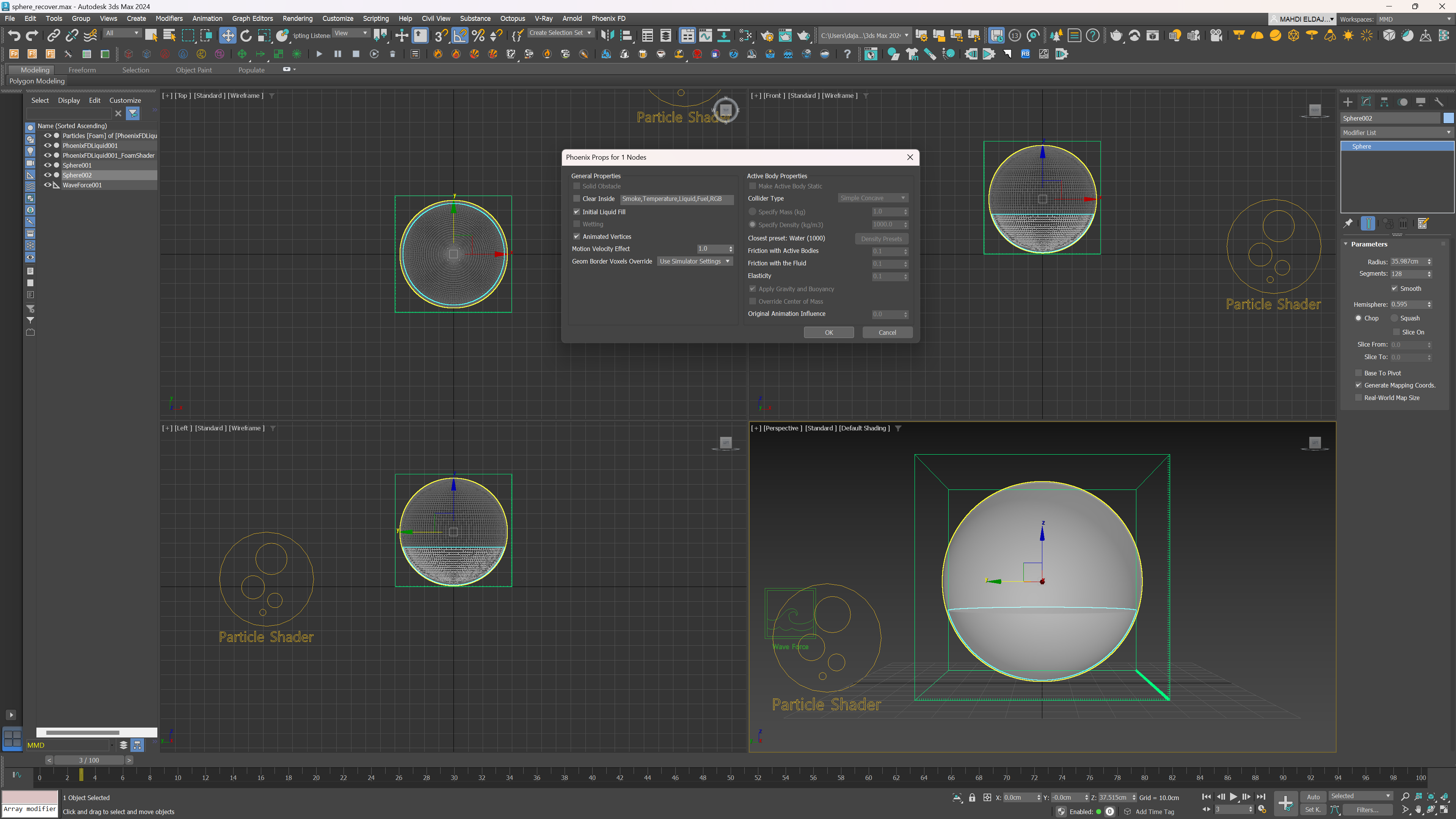Open the Hierarchy command panel tab
The width and height of the screenshot is (1456, 819).
click(1384, 102)
